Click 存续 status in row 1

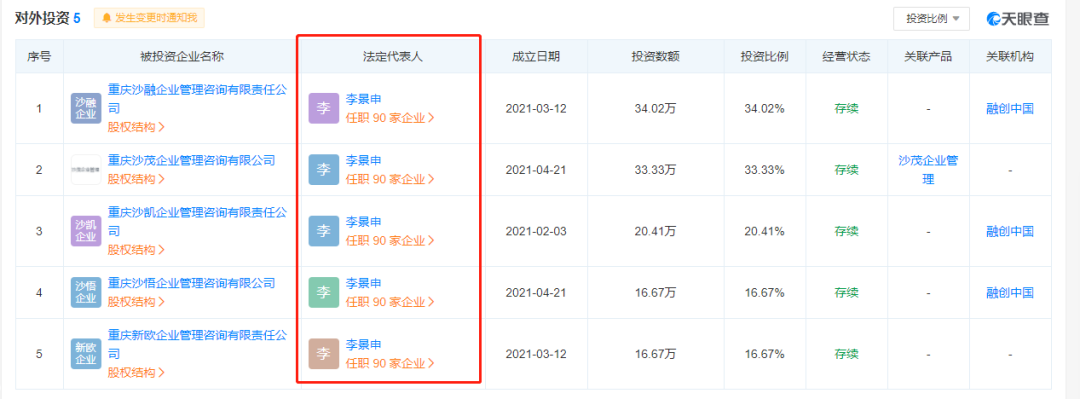coord(847,108)
